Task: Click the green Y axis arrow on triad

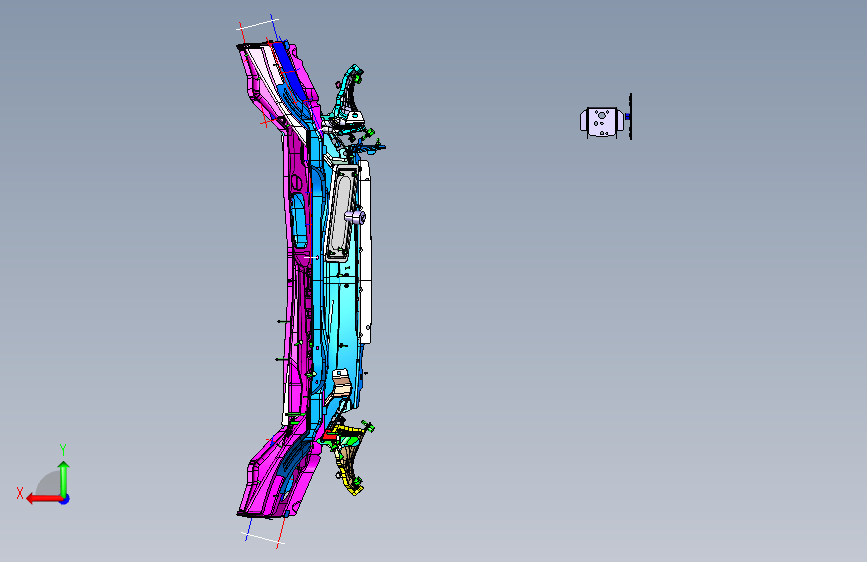Action: [x=64, y=478]
